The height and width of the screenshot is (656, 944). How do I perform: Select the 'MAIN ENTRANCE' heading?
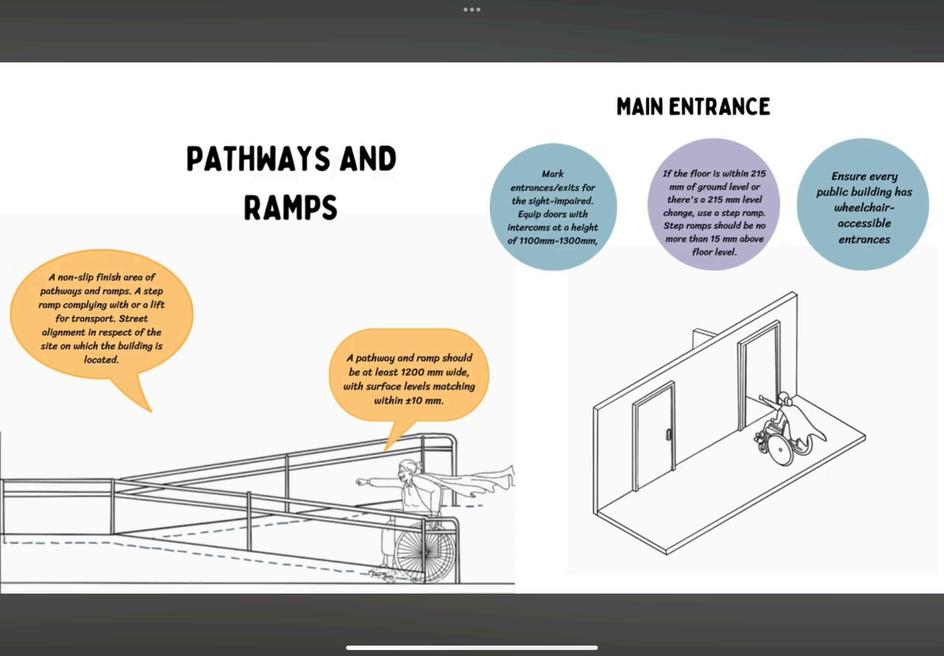[x=693, y=107]
